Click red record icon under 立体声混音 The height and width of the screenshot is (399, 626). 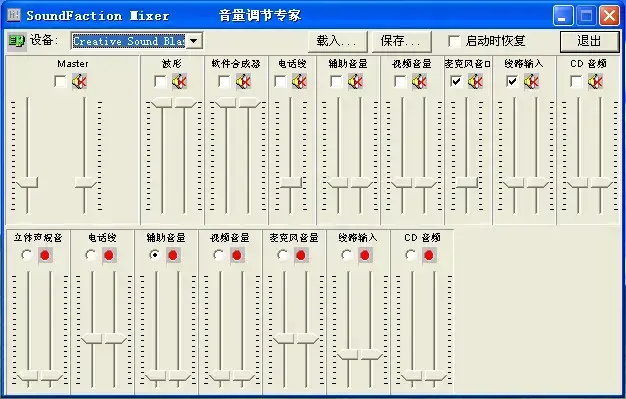[x=45, y=255]
